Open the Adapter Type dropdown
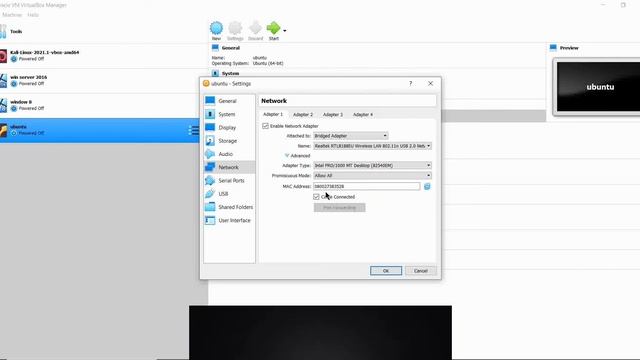The width and height of the screenshot is (640, 360). tap(372, 165)
